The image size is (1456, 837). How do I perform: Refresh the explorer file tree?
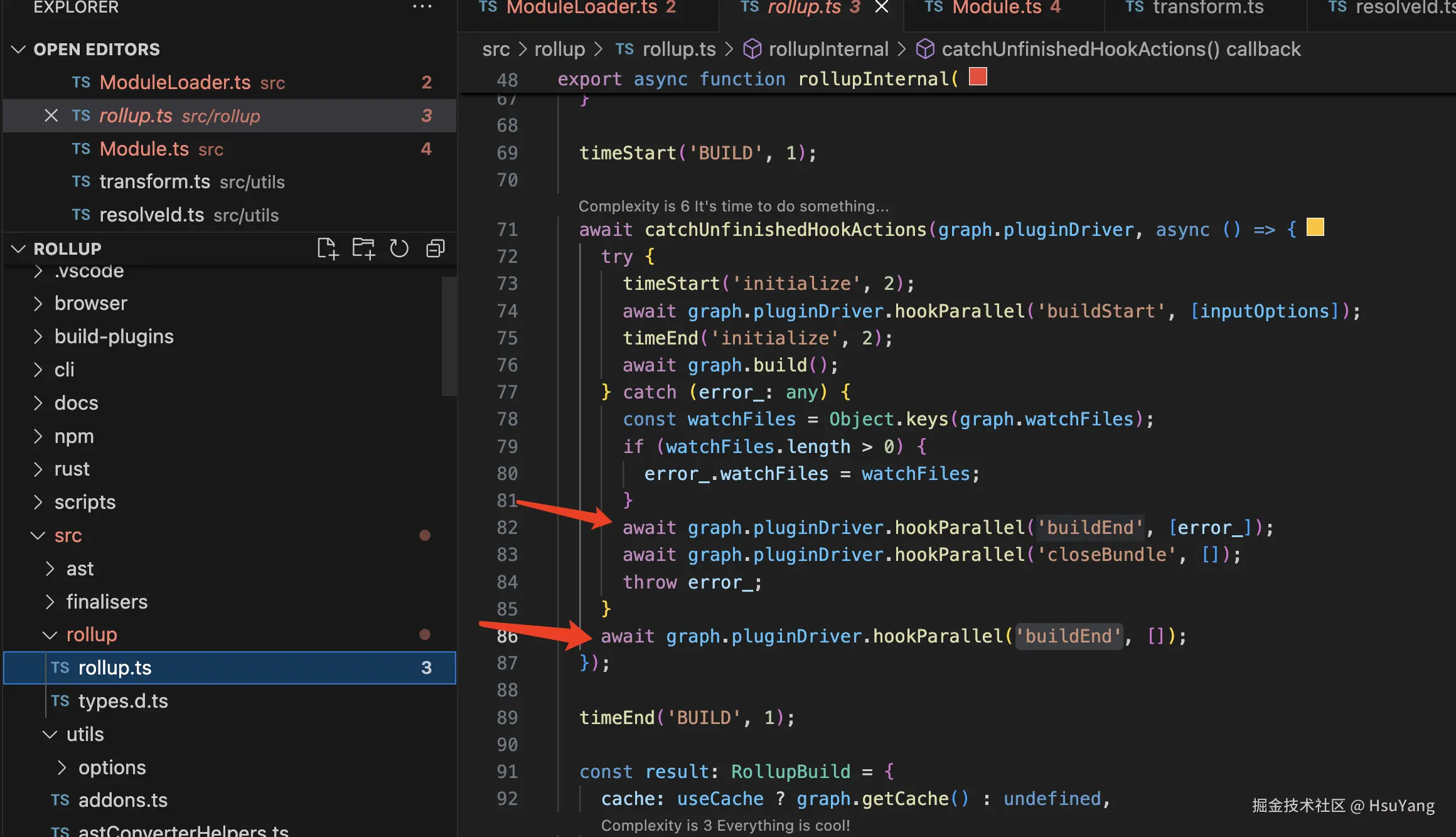coord(399,248)
